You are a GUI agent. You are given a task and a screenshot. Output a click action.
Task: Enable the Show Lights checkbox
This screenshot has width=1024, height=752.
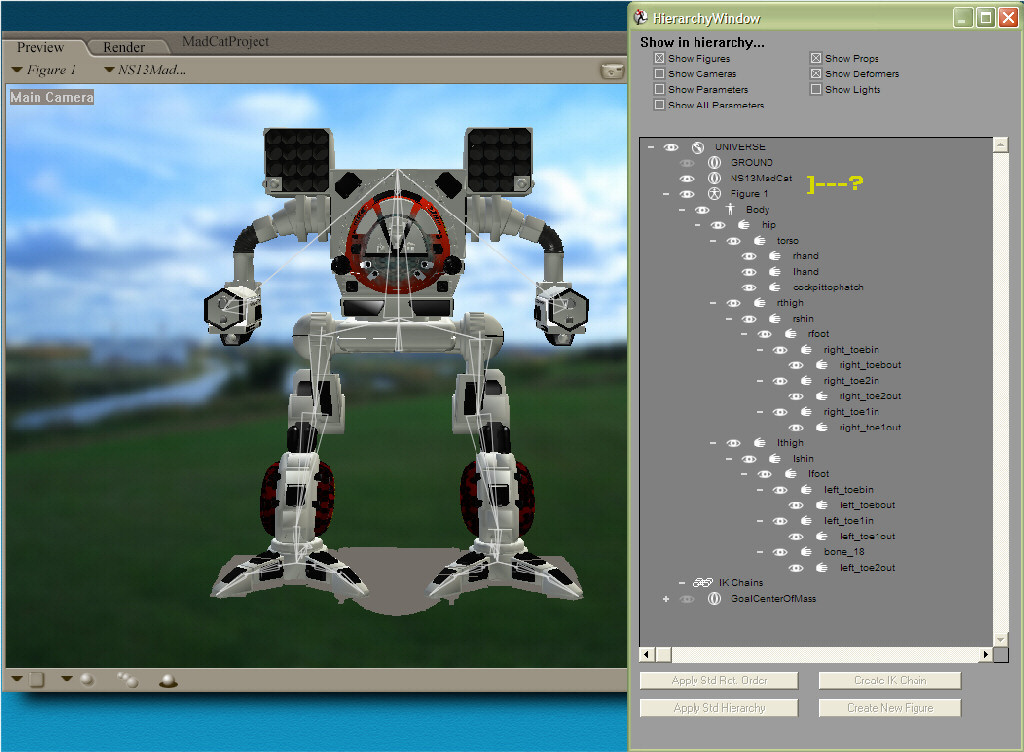tap(816, 90)
